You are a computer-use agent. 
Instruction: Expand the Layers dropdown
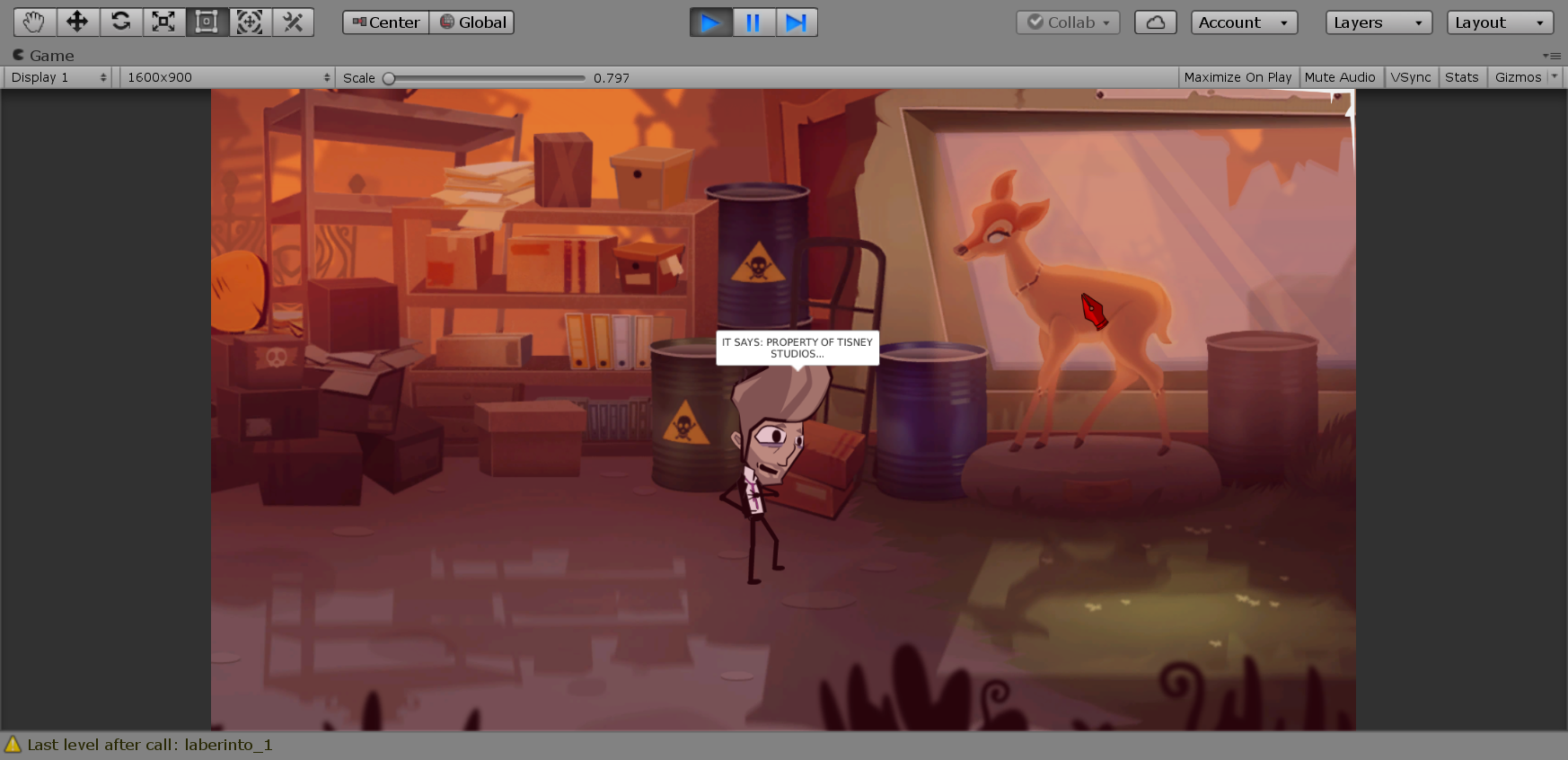tap(1378, 22)
